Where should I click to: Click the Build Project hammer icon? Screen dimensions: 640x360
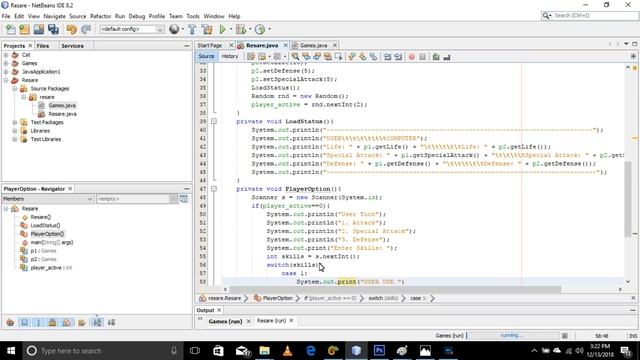[x=192, y=29]
